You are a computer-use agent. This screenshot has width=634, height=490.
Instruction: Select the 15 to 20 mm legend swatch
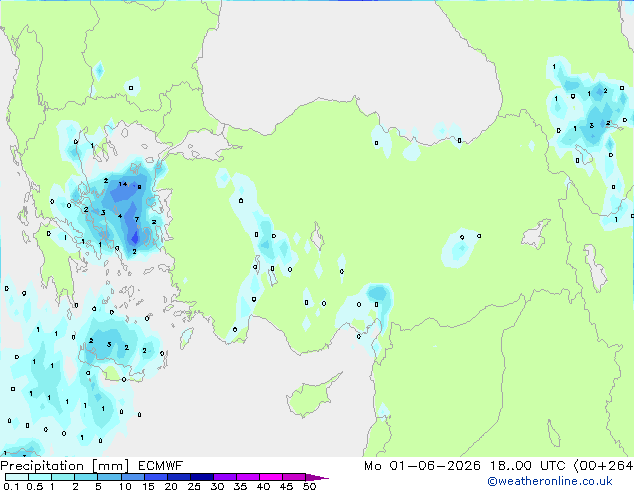click(x=156, y=477)
